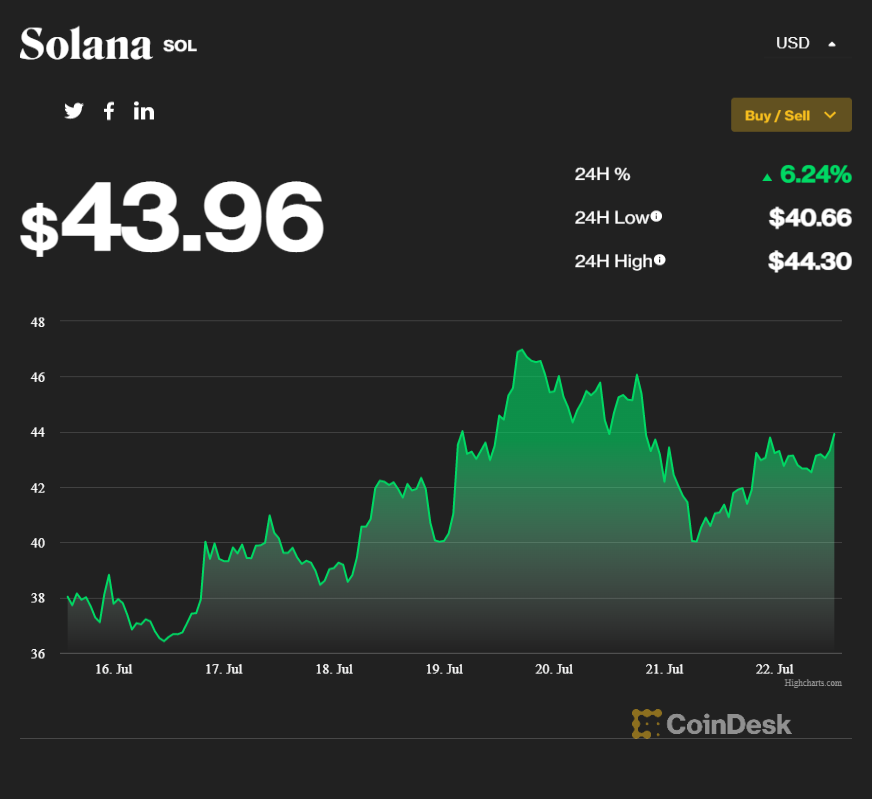Click the Solana title heading
The width and height of the screenshot is (872, 799).
point(86,44)
